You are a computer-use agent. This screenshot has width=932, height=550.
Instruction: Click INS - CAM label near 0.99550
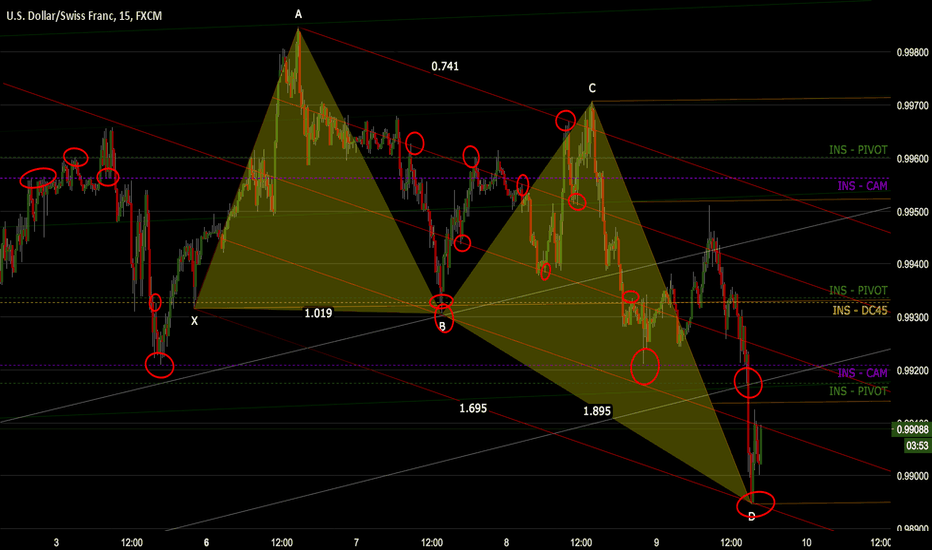(x=862, y=186)
